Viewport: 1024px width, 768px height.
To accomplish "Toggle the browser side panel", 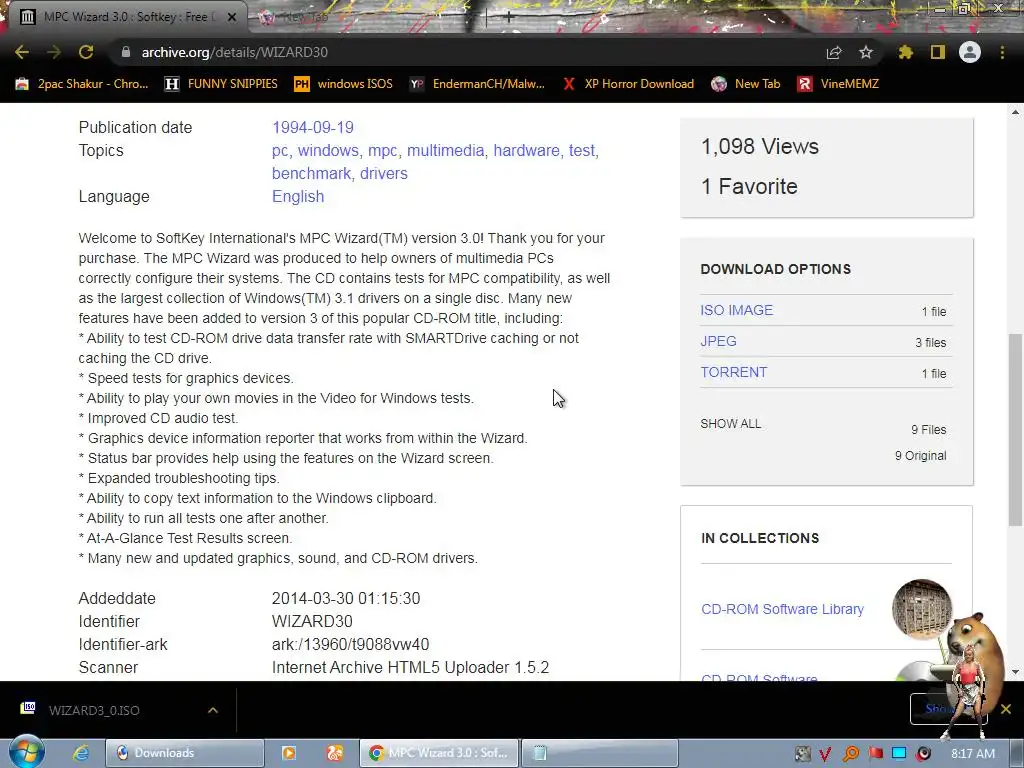I will (x=938, y=52).
